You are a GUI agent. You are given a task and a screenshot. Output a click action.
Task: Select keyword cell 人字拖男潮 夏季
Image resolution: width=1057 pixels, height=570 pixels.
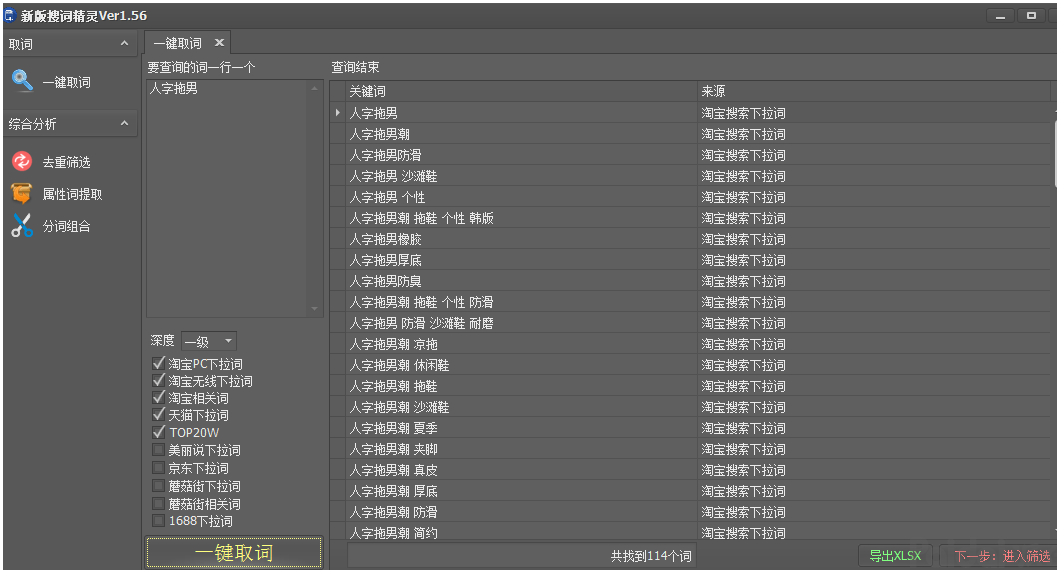[x=522, y=428]
